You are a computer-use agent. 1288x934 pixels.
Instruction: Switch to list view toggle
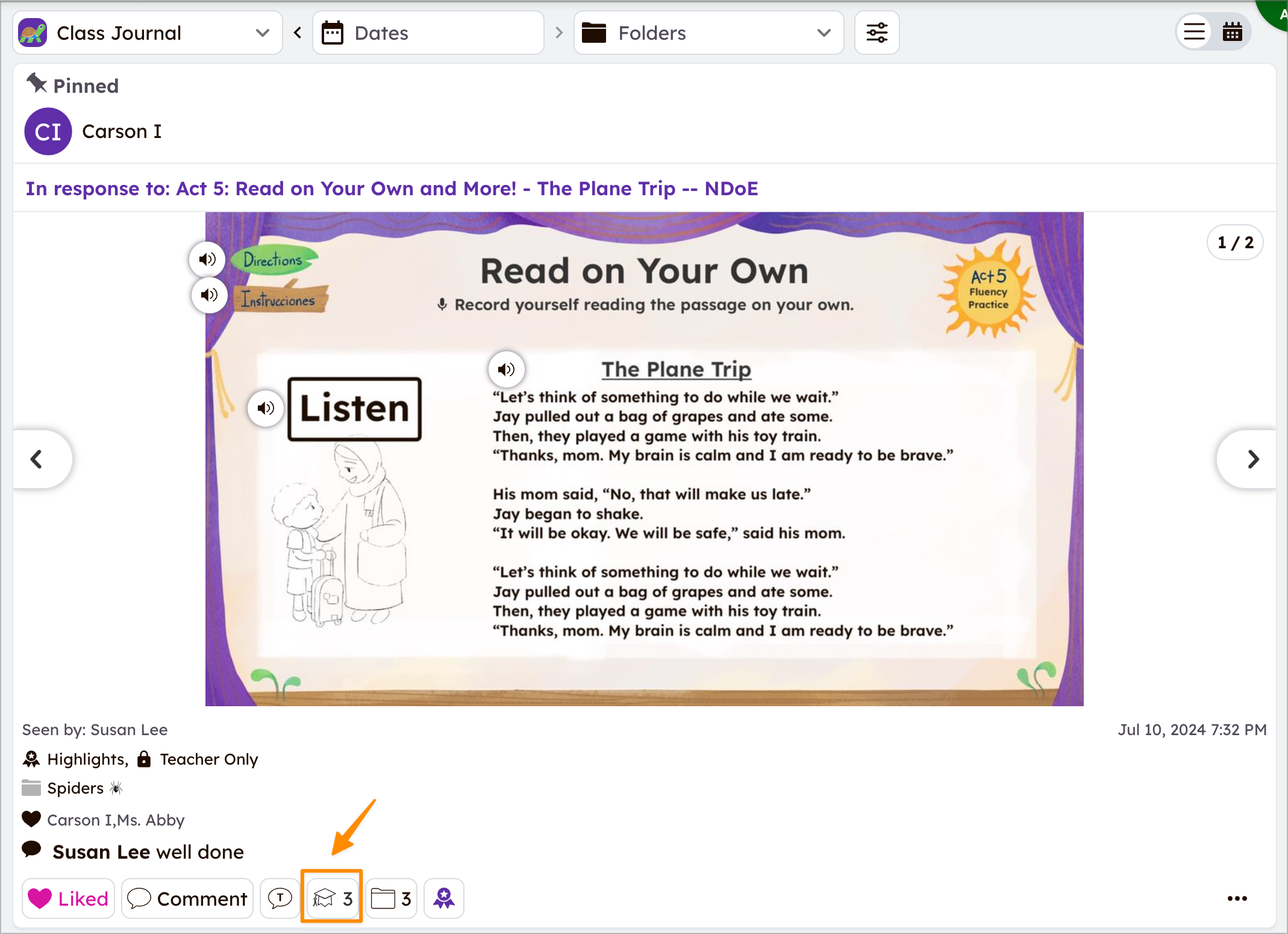[1194, 31]
